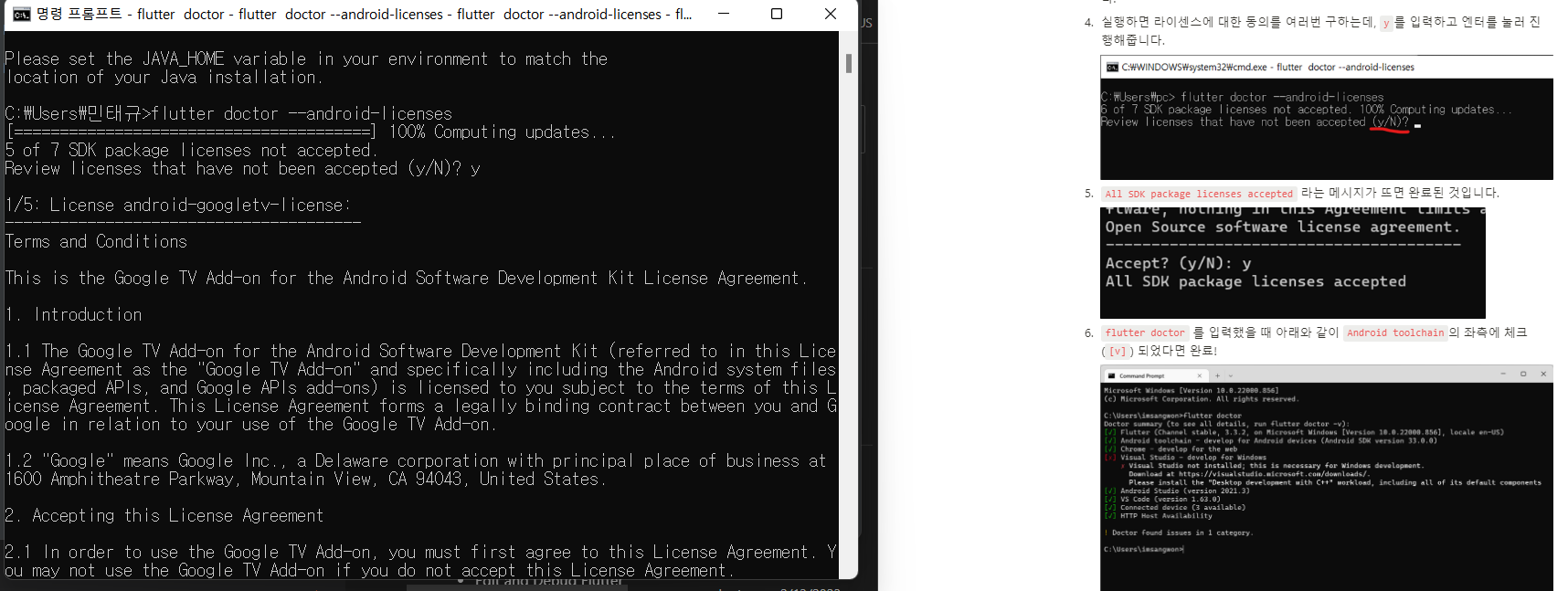1568x591 pixels.
Task: Click the Command Prompt window title text
Action: click(x=364, y=15)
